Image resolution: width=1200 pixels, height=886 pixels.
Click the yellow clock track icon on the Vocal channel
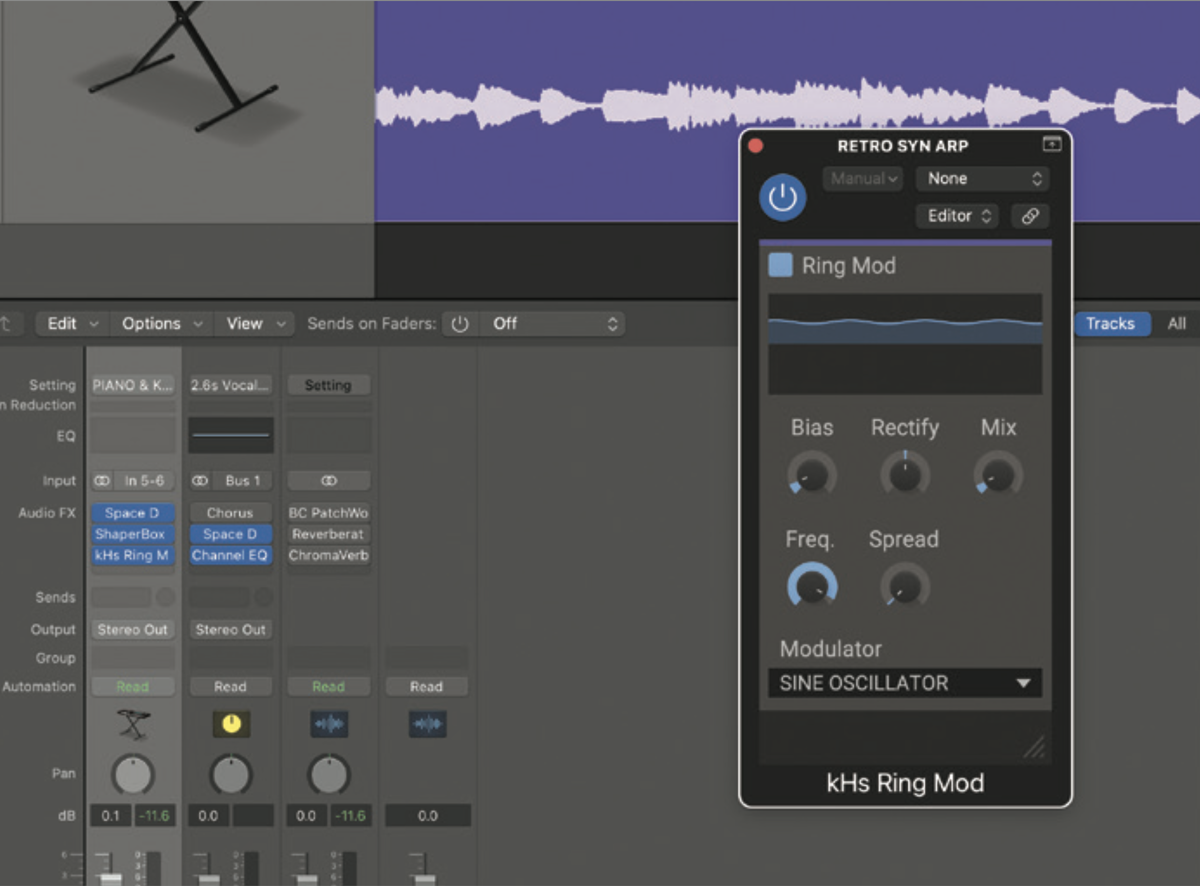(x=230, y=724)
